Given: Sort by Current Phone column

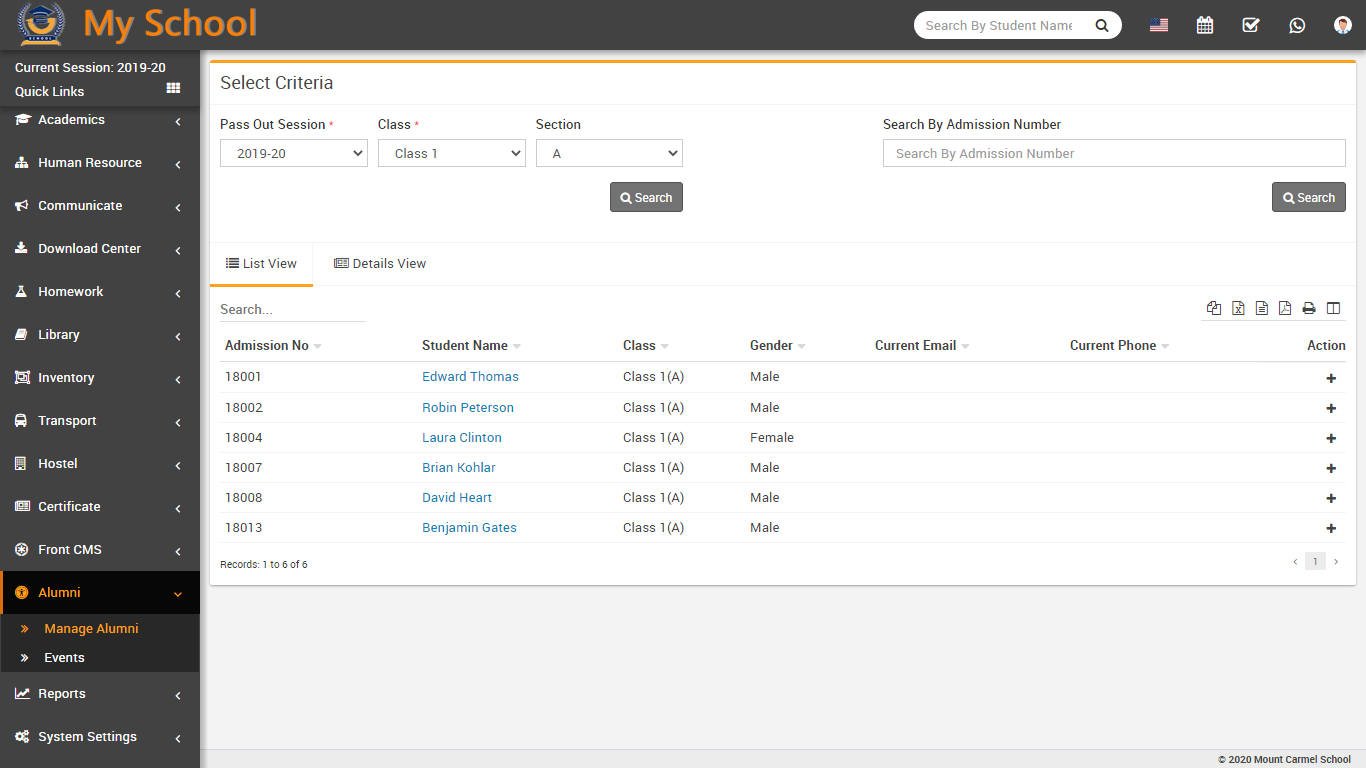Looking at the screenshot, I should 1119,345.
